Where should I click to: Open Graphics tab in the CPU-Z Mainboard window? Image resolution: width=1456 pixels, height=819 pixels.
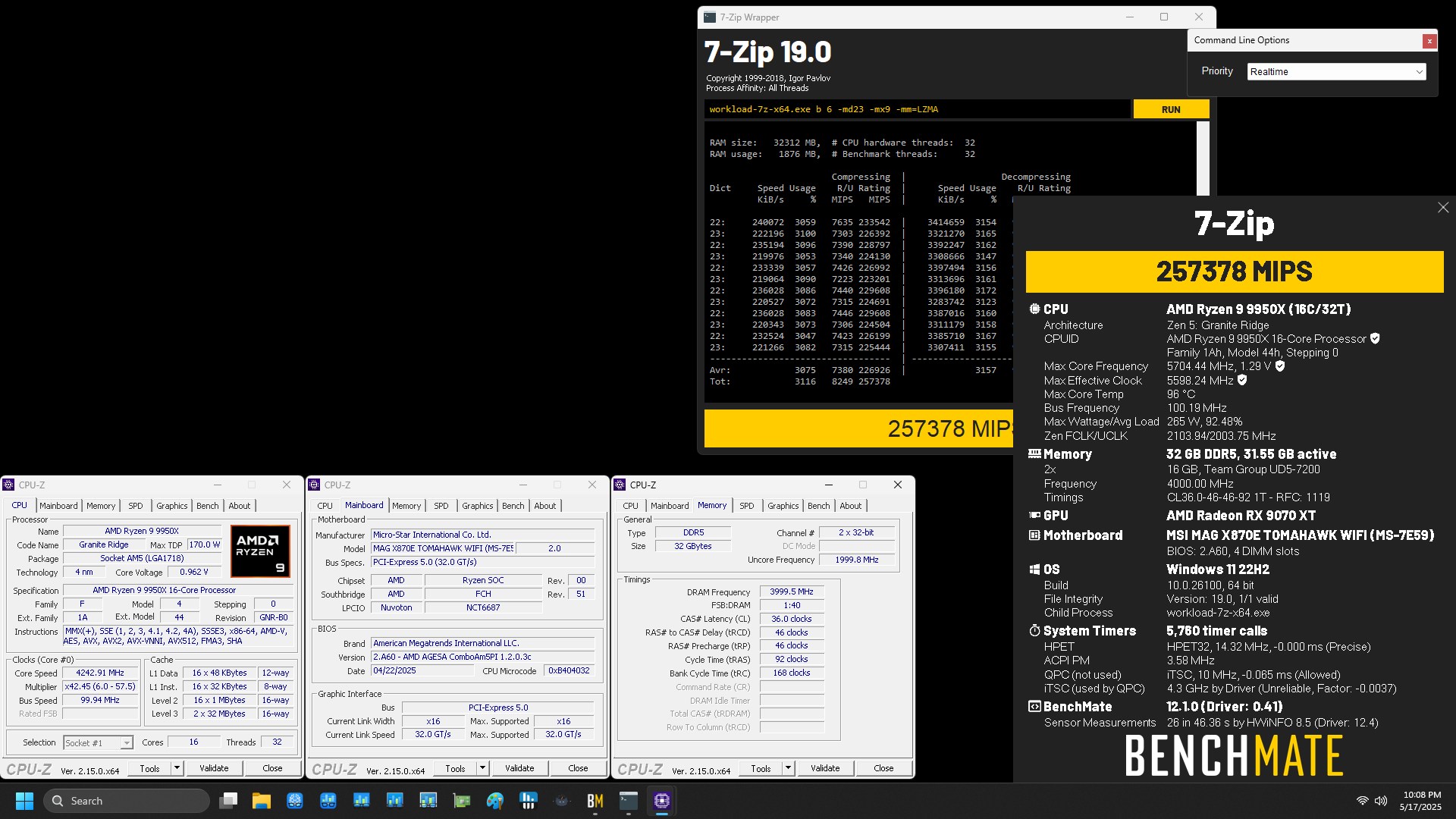click(478, 506)
